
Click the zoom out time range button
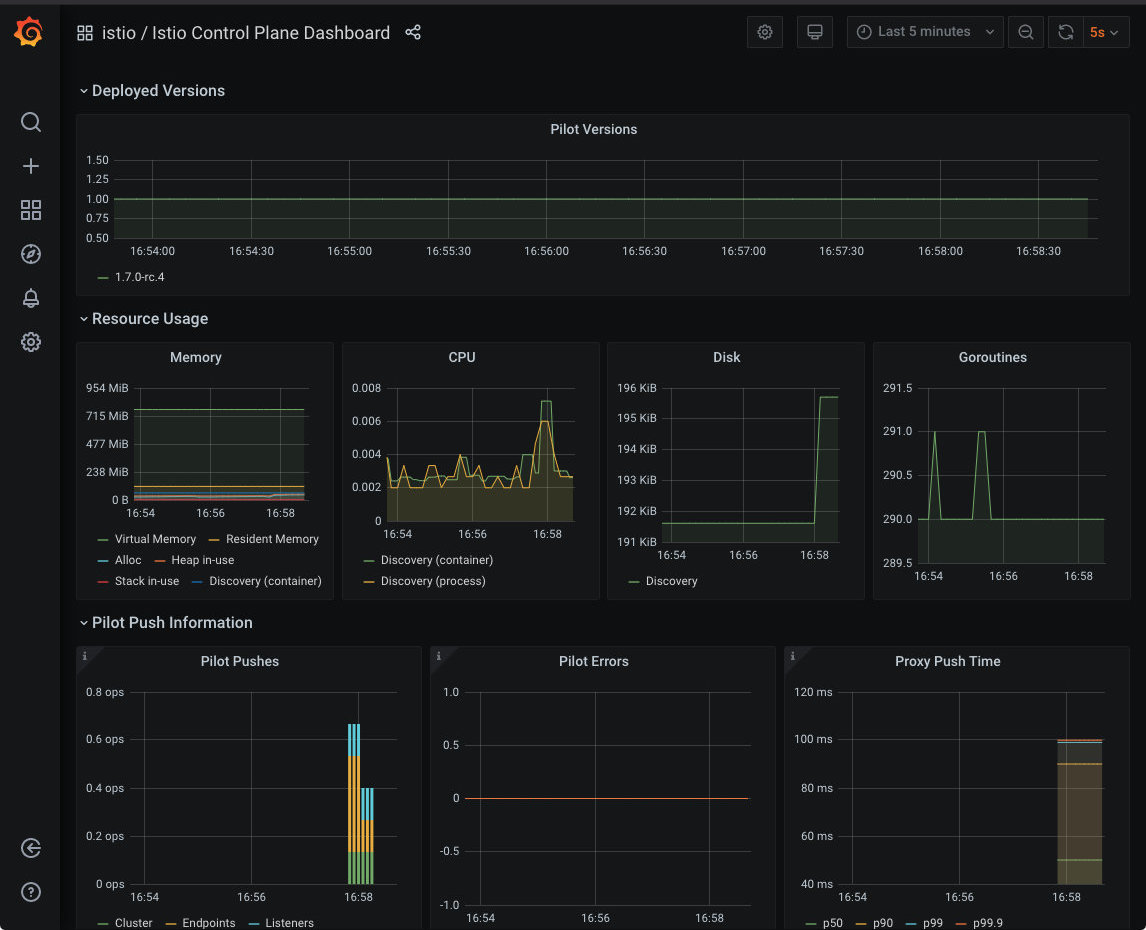coord(1026,32)
